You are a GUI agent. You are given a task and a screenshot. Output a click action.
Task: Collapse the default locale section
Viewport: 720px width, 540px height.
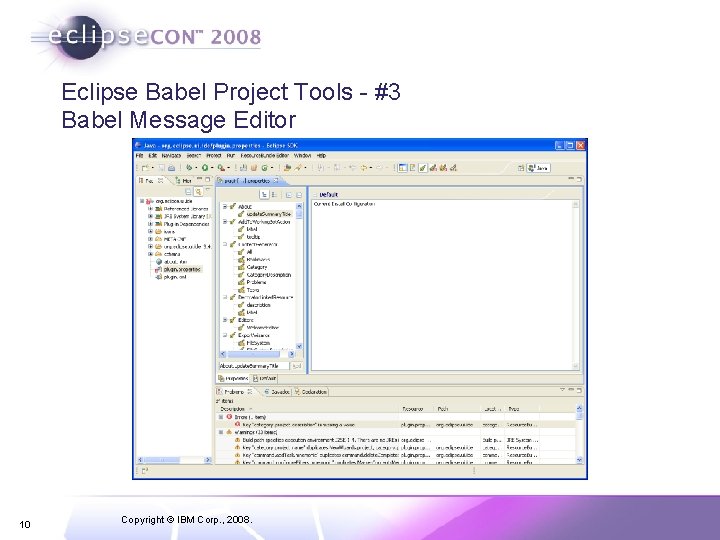coord(315,195)
